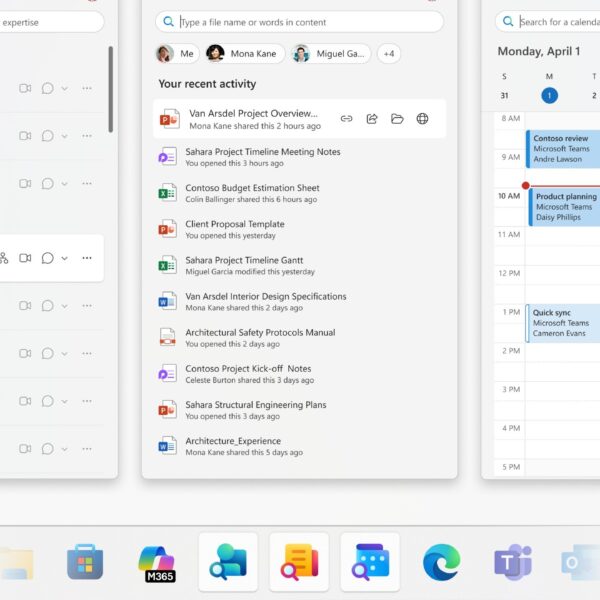Select Sunday 31 in calendar week strip

(x=504, y=96)
